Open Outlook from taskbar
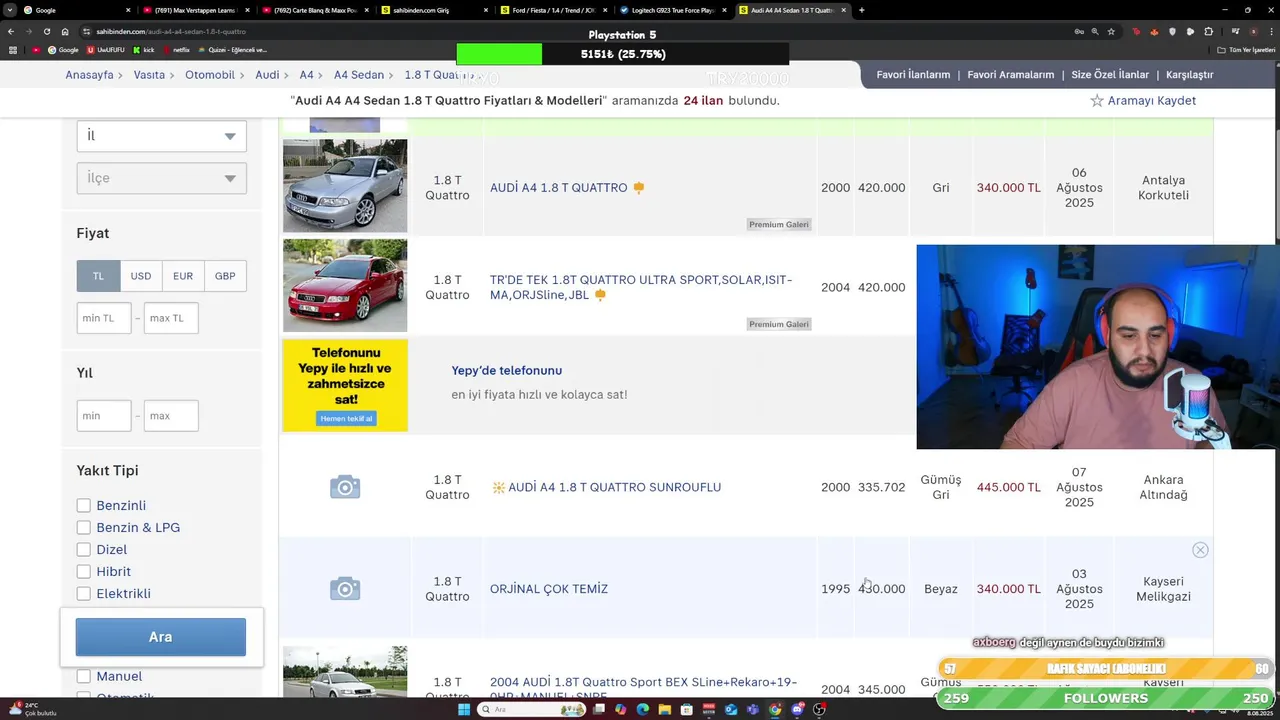Viewport: 1280px width, 720px height. tap(731, 709)
